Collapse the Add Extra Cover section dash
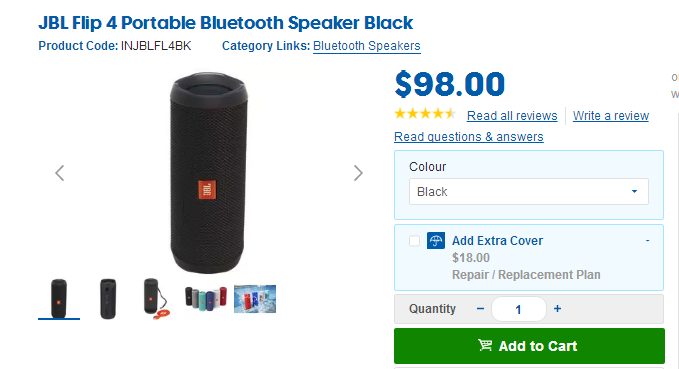 (648, 240)
